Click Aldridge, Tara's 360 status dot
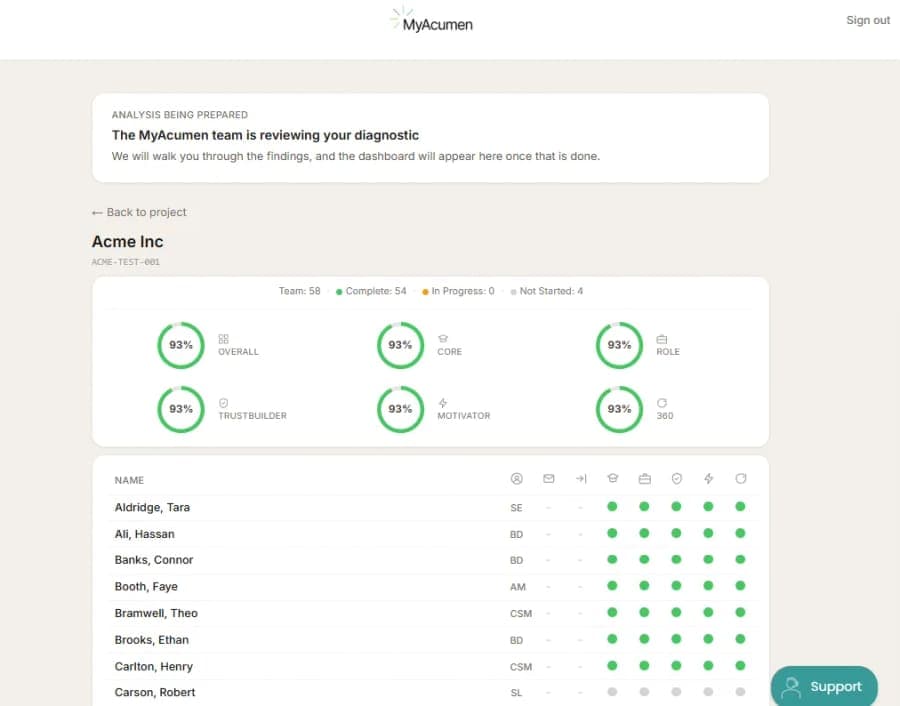 click(x=740, y=506)
